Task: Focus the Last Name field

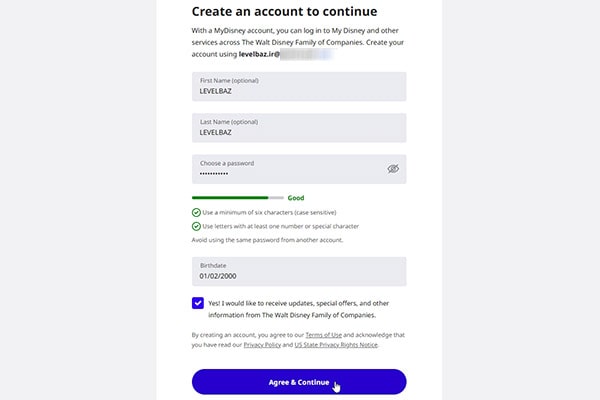Action: (299, 128)
